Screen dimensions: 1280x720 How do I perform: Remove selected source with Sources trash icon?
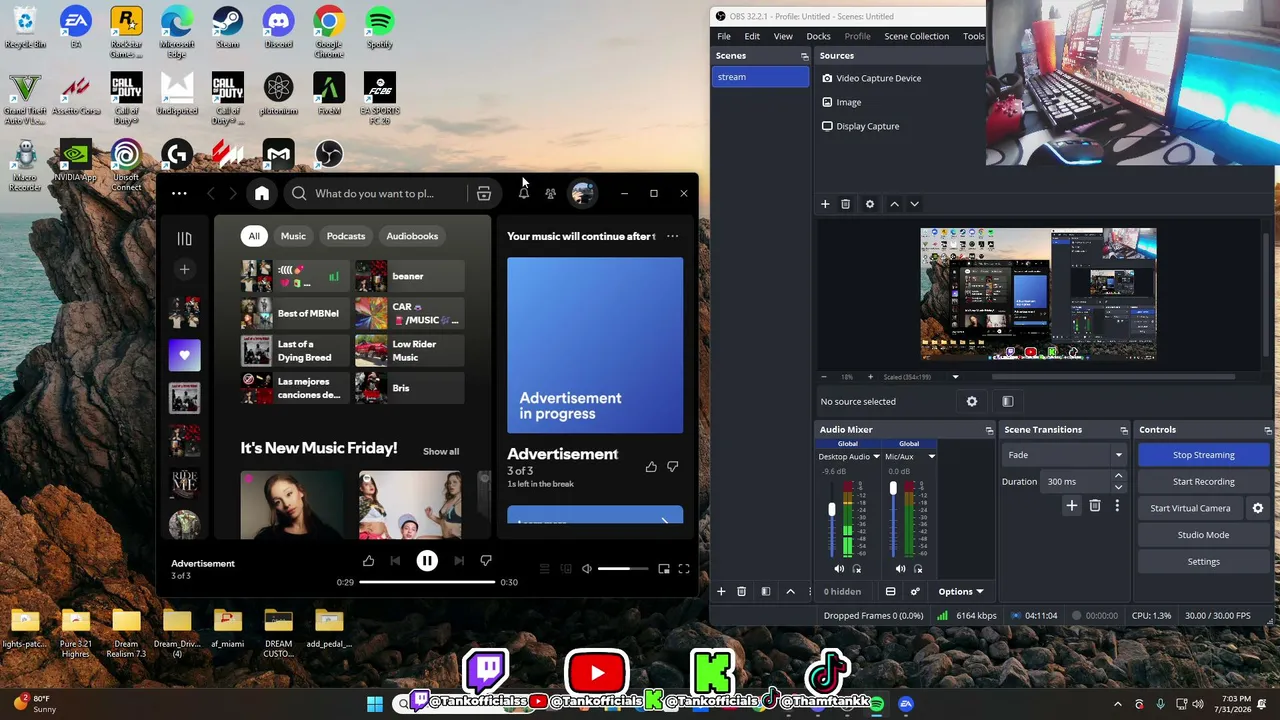(x=845, y=204)
